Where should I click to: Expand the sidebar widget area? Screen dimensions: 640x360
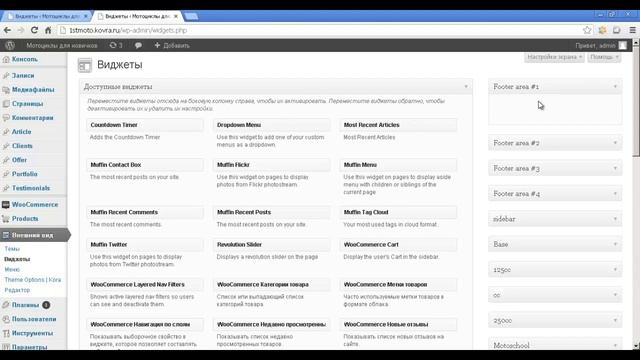(555, 219)
